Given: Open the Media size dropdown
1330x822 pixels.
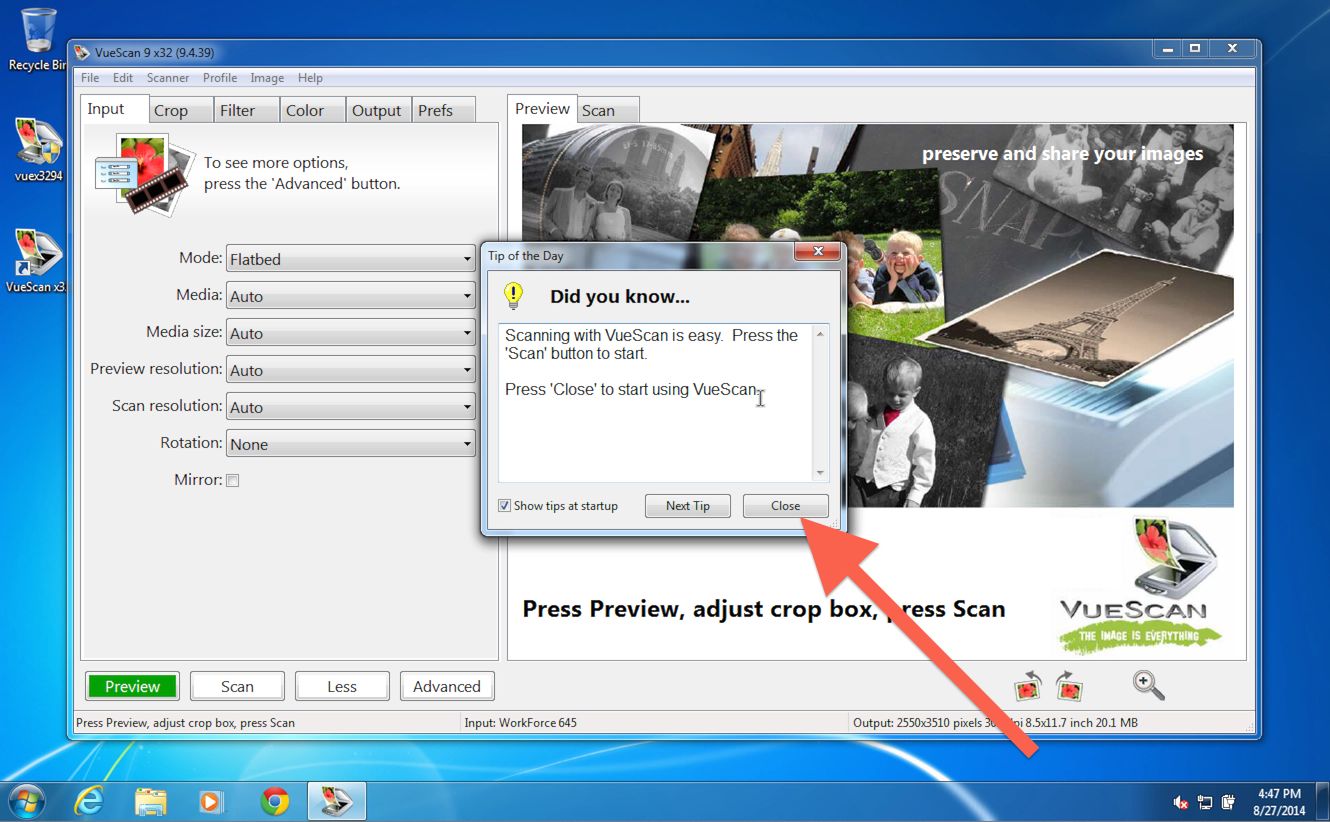Looking at the screenshot, I should point(350,333).
